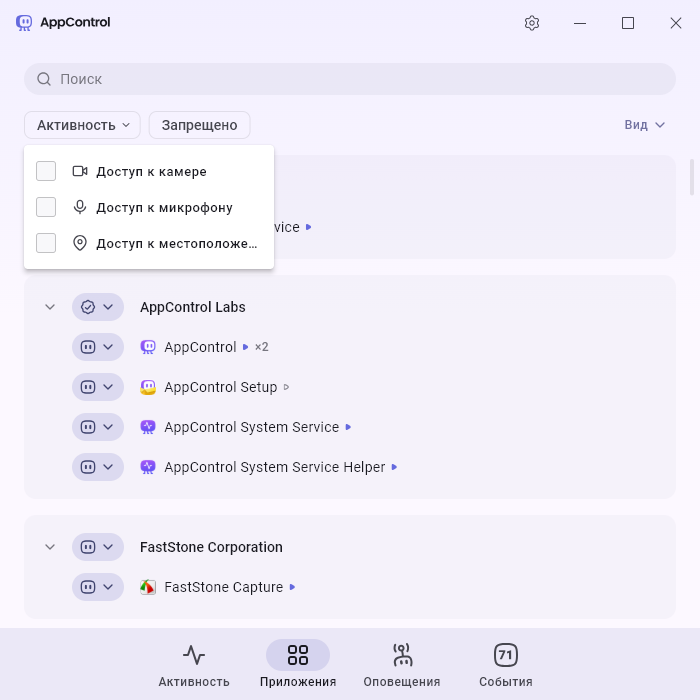Open the settings gear icon
Screen dimensions: 700x700
click(x=532, y=23)
